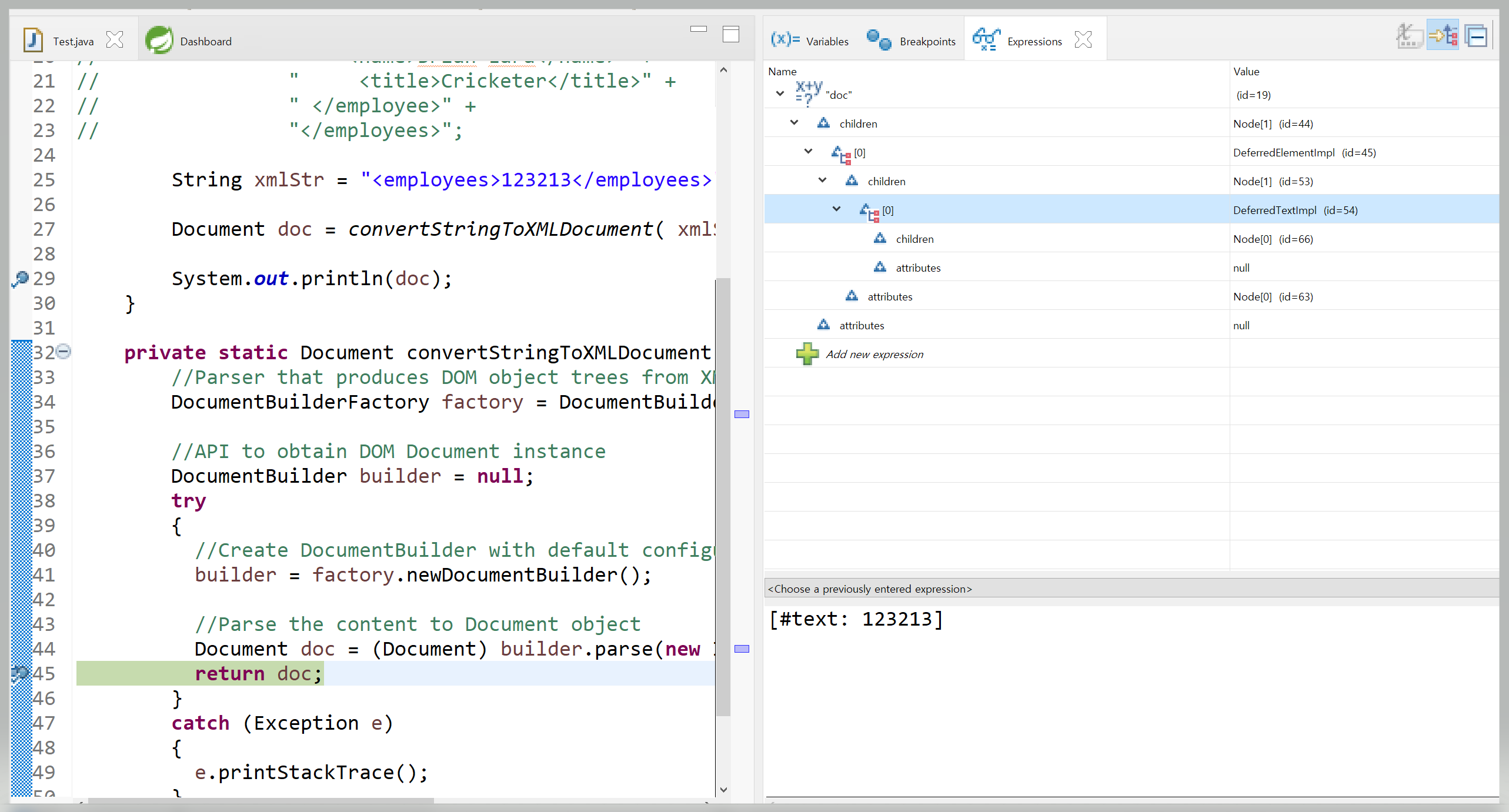This screenshot has width=1509, height=812.
Task: Click the grayed Show Type Names icon
Action: [1409, 36]
